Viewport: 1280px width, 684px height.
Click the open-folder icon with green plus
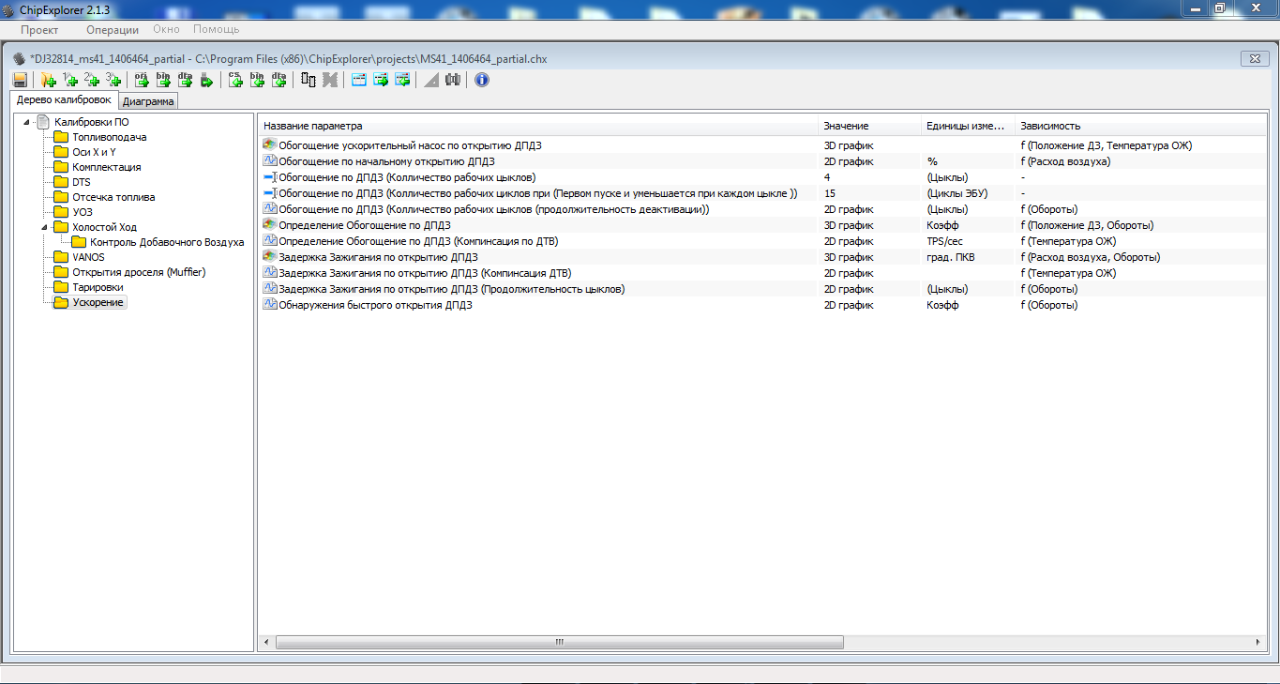pos(47,80)
